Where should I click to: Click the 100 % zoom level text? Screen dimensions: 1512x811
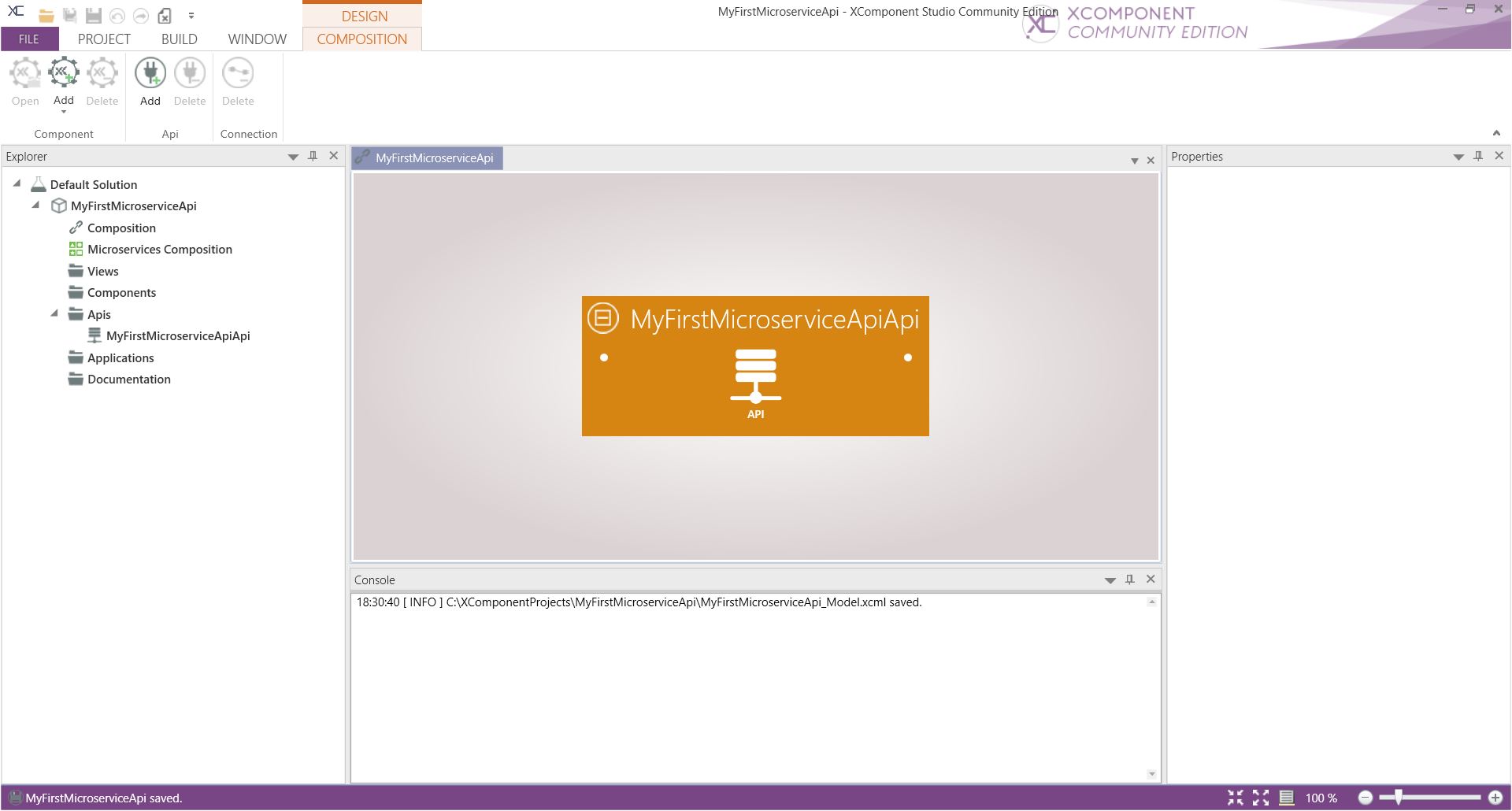[x=1321, y=798]
